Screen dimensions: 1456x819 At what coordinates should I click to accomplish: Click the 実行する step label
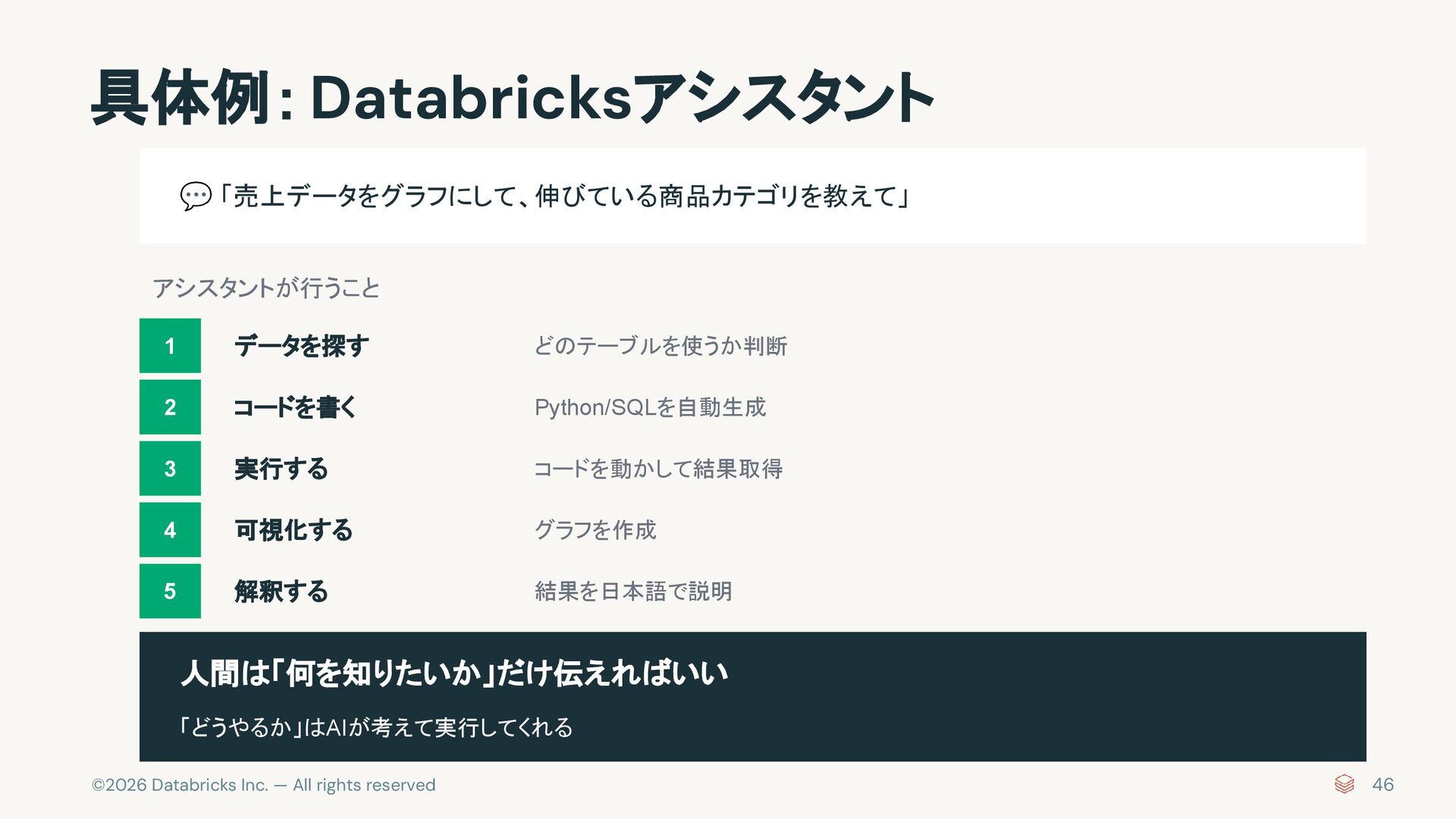281,469
